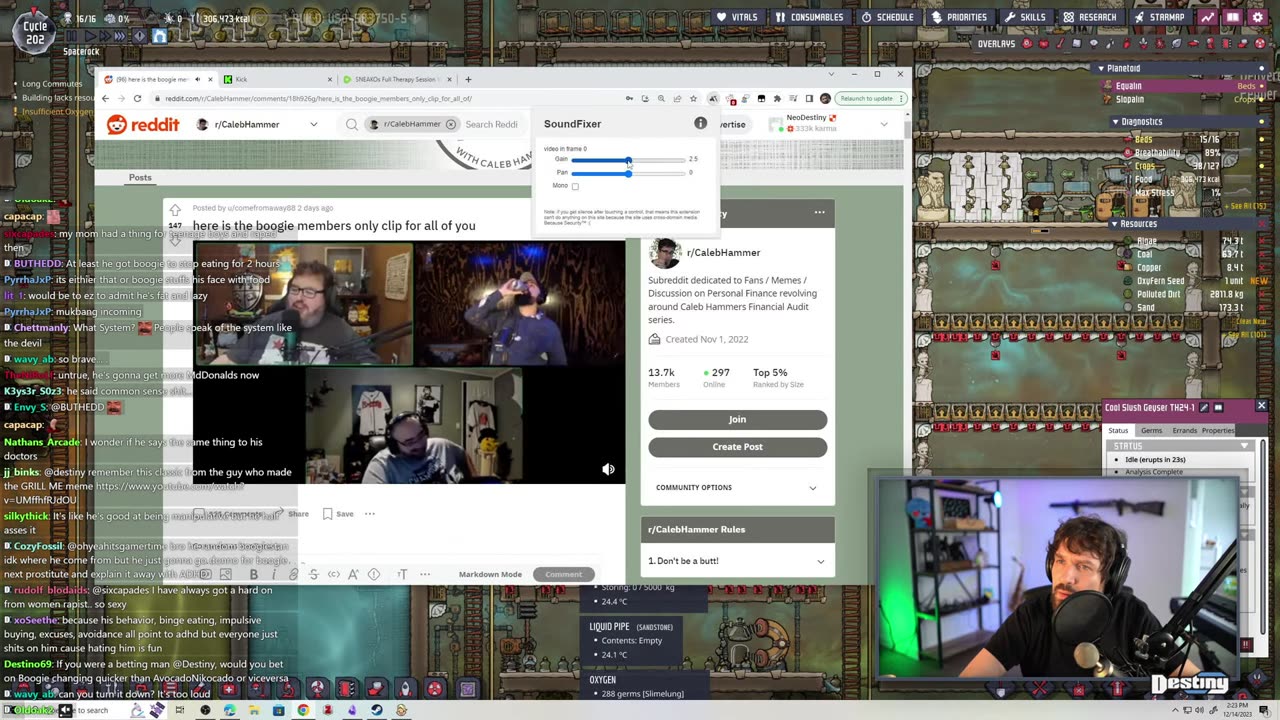Screen dimensions: 1280x720
Task: Toggle inline code in comment editor
Action: (x=334, y=574)
